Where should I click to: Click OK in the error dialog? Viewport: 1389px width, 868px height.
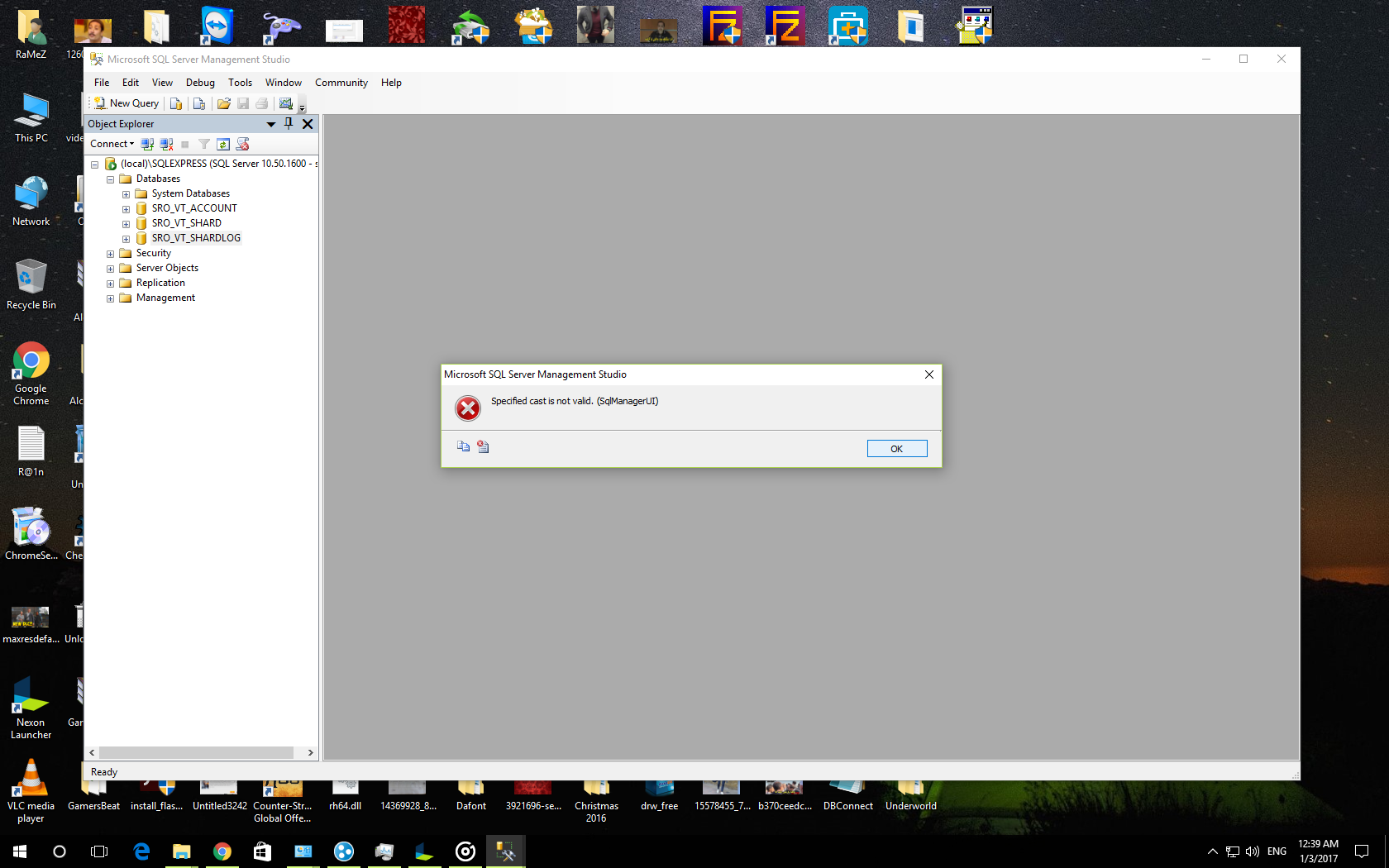tap(897, 449)
